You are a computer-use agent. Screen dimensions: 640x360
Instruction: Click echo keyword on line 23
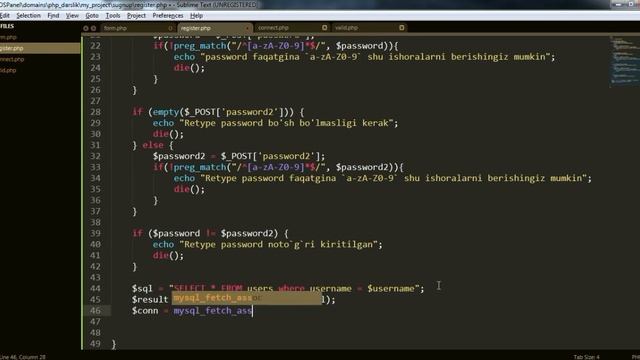click(184, 57)
